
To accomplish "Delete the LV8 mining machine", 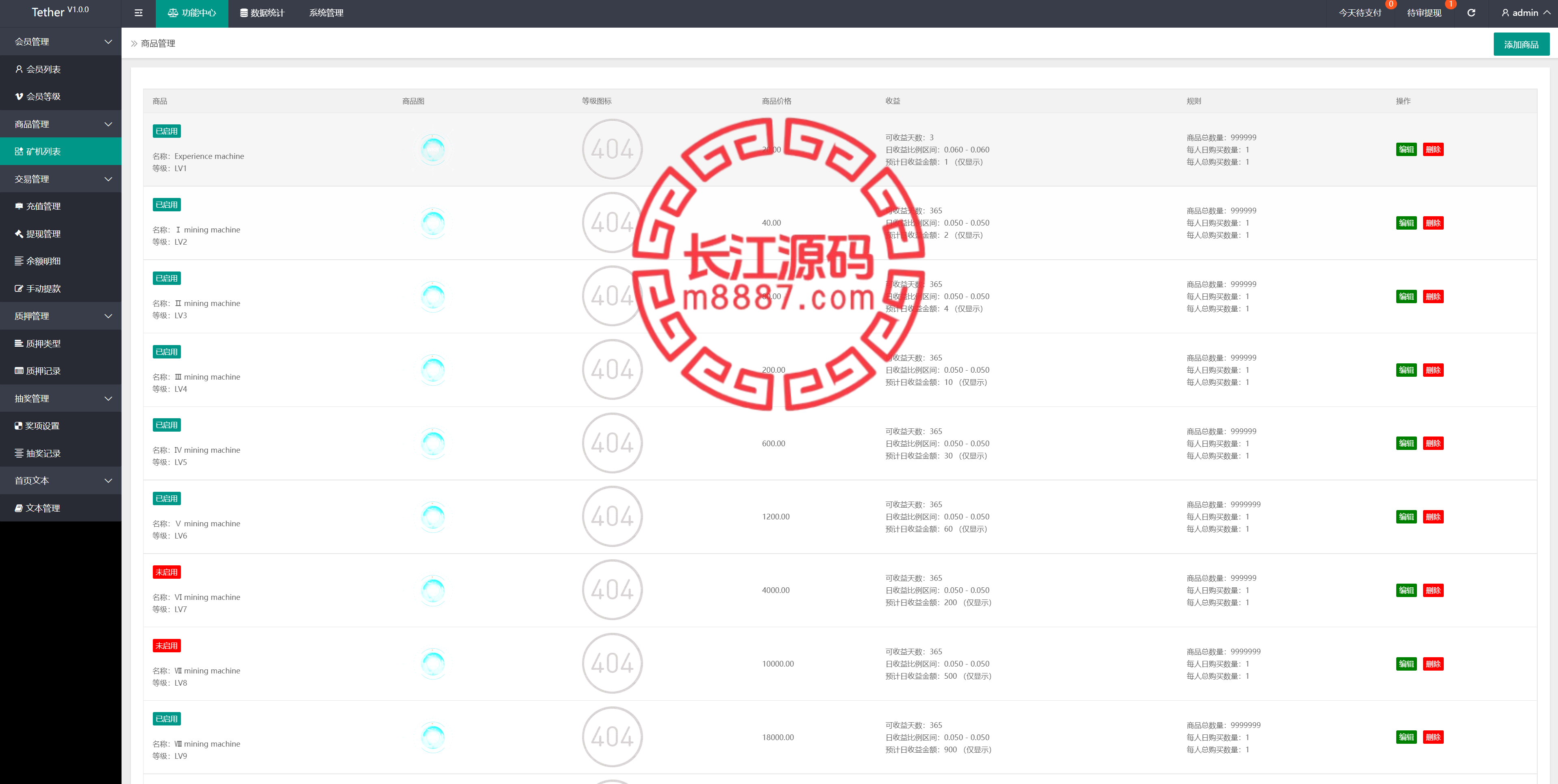I will [x=1433, y=664].
